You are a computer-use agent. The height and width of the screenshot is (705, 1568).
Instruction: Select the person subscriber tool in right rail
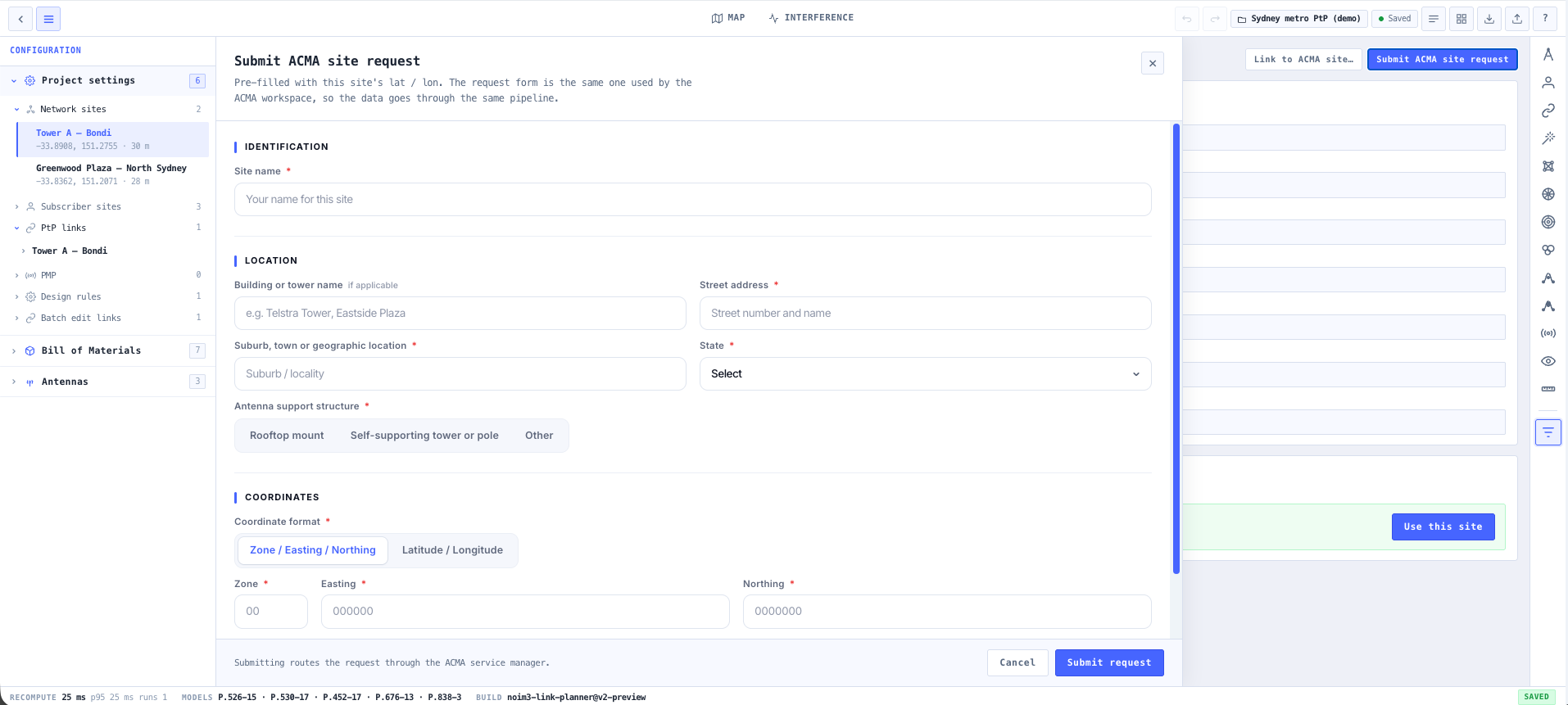[x=1548, y=83]
